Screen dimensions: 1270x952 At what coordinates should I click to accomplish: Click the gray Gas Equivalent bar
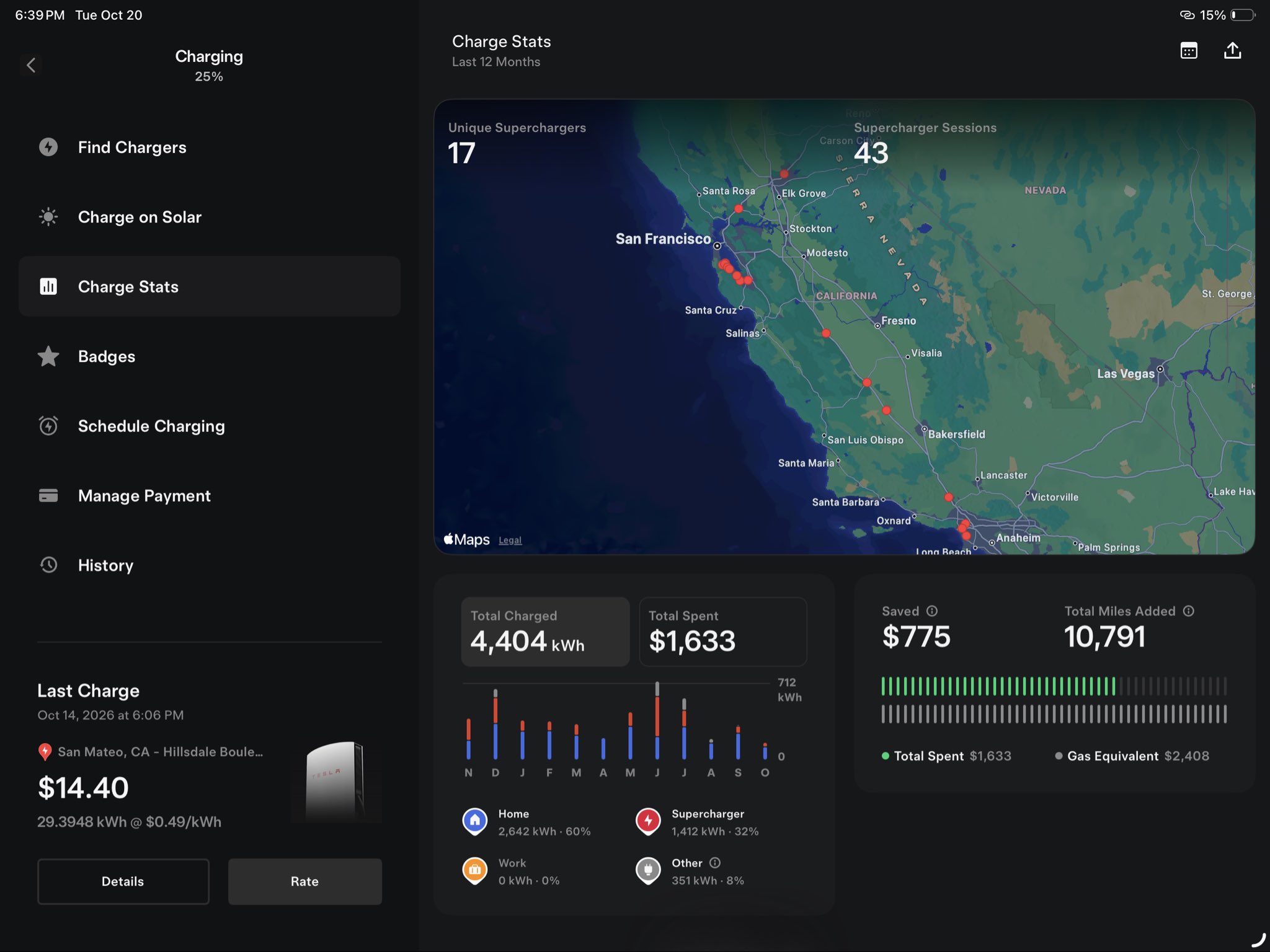point(1054,714)
